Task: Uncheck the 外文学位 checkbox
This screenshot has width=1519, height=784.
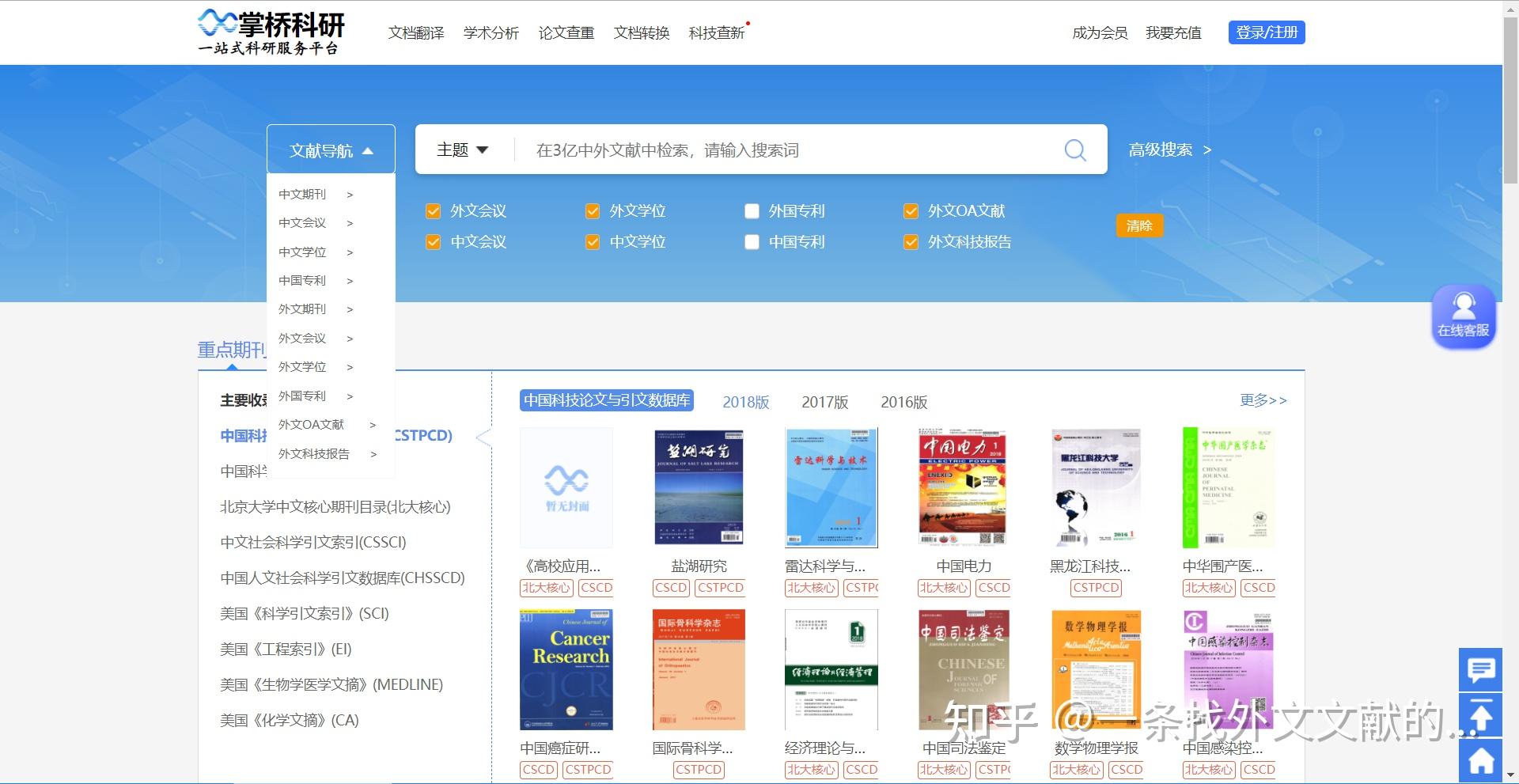Action: tap(593, 210)
